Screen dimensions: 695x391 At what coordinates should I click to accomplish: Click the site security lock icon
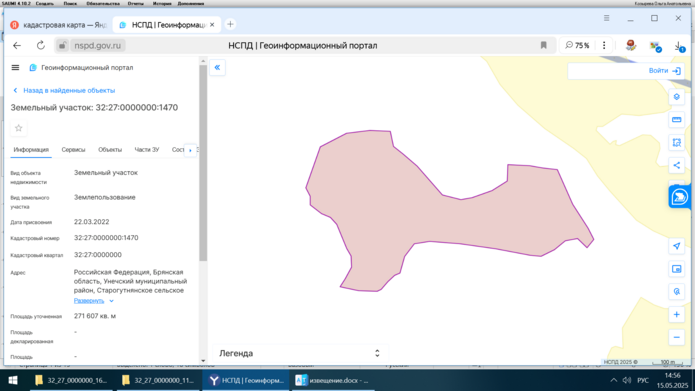pyautogui.click(x=62, y=46)
